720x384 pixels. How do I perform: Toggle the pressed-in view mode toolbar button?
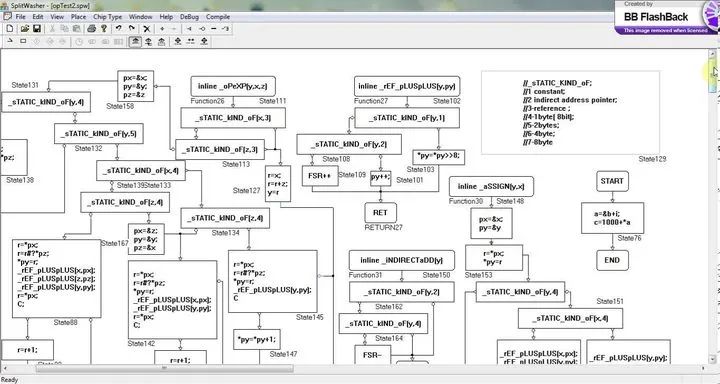135,41
